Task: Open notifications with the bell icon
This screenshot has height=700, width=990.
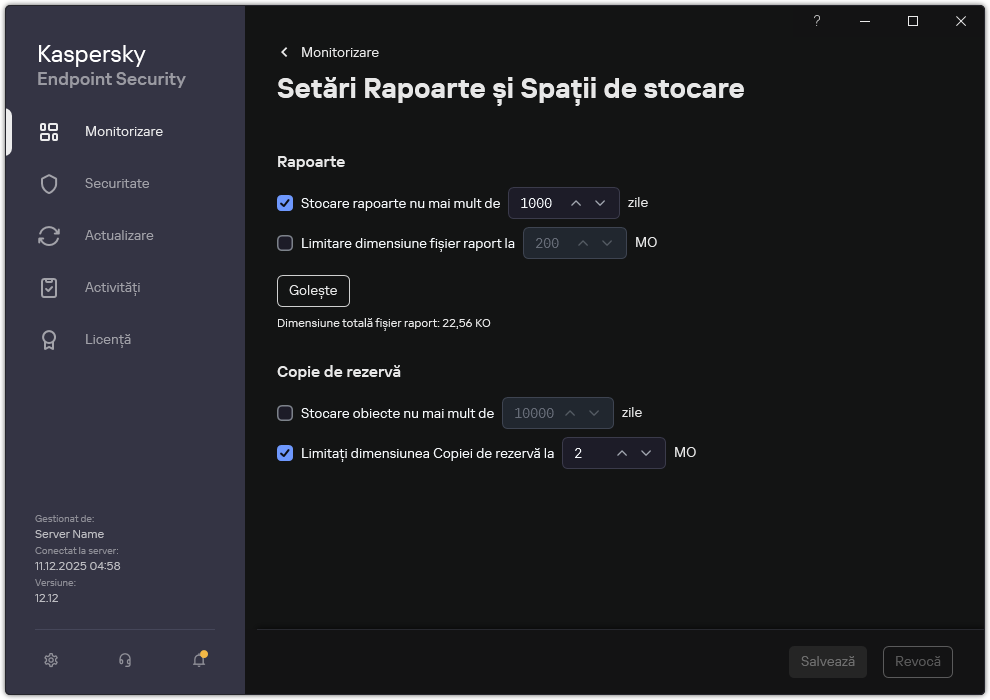Action: (198, 660)
